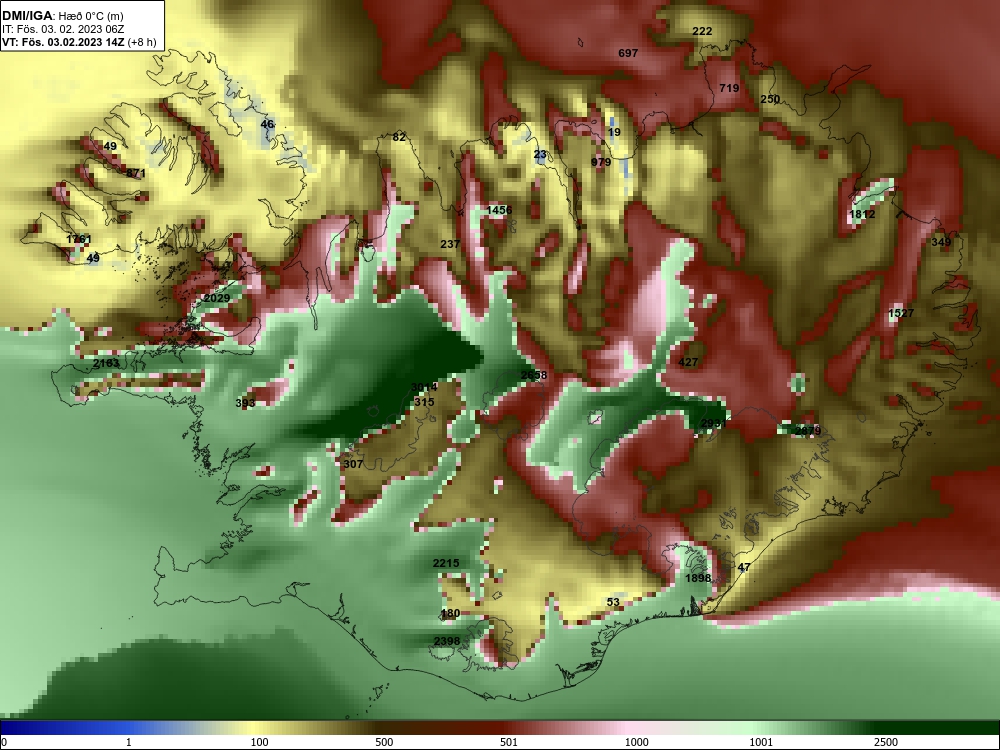Click the 19 height label
1000x750 pixels.
click(614, 132)
